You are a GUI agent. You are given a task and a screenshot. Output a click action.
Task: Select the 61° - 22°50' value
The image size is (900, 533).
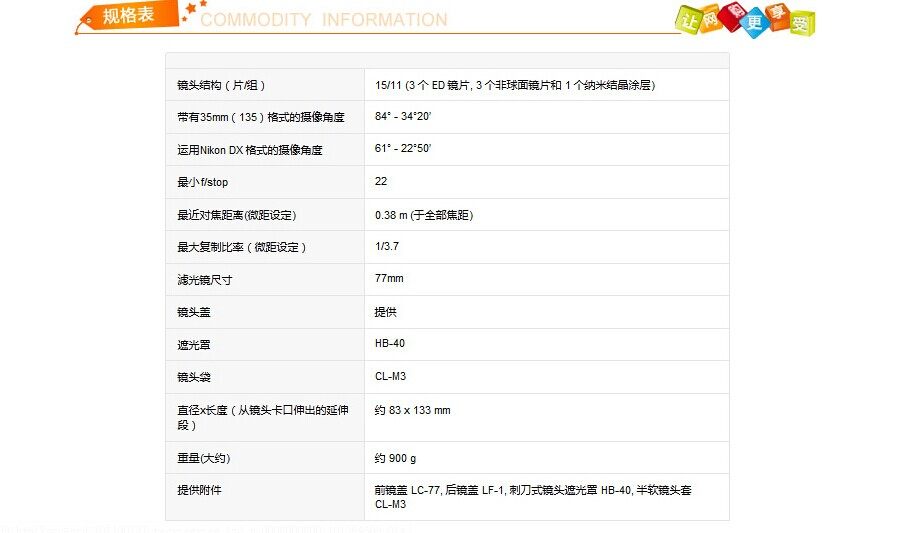click(403, 149)
